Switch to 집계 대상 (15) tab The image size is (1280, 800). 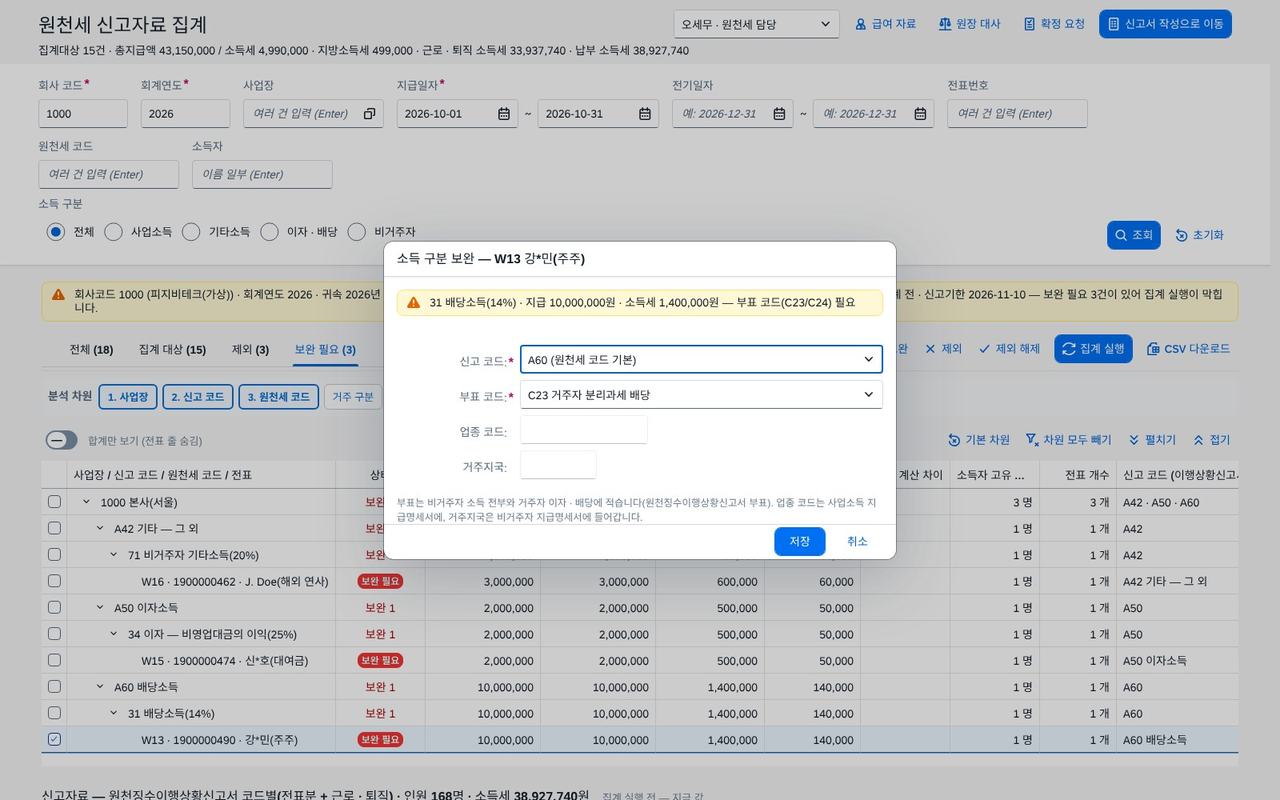click(172, 350)
